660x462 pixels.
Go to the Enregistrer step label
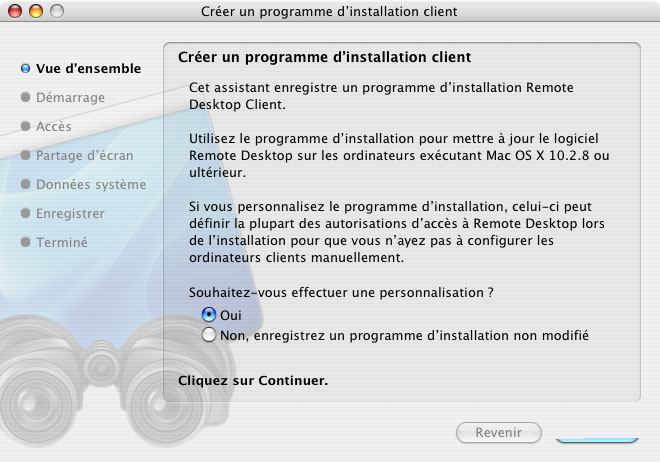[x=70, y=213]
